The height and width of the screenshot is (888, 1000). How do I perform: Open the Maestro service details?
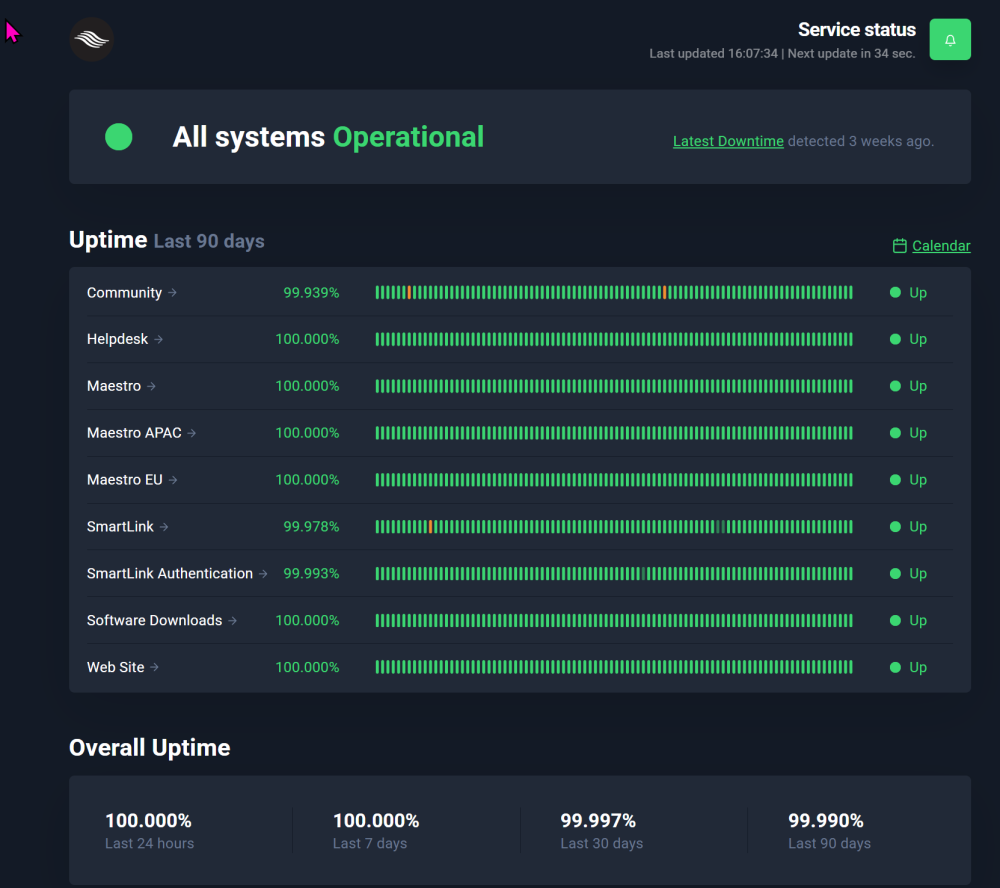point(114,386)
